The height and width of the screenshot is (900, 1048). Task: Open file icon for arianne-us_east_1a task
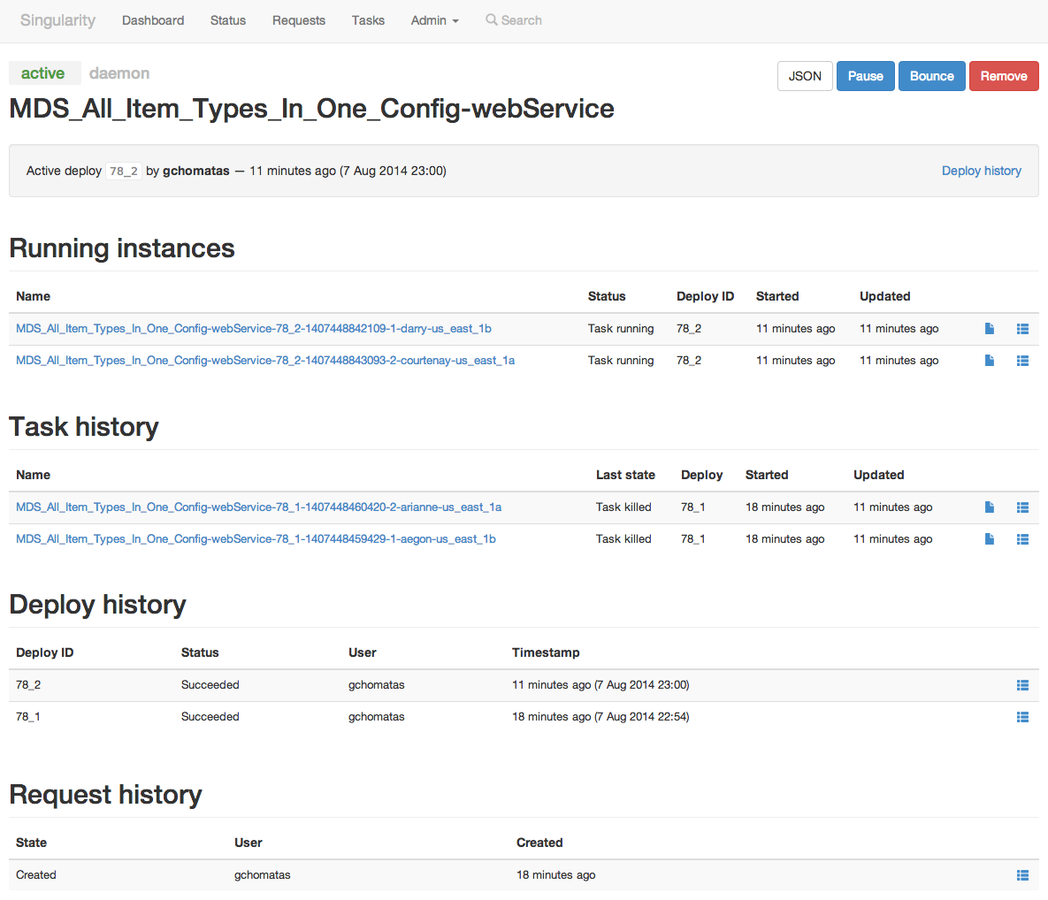(x=989, y=507)
